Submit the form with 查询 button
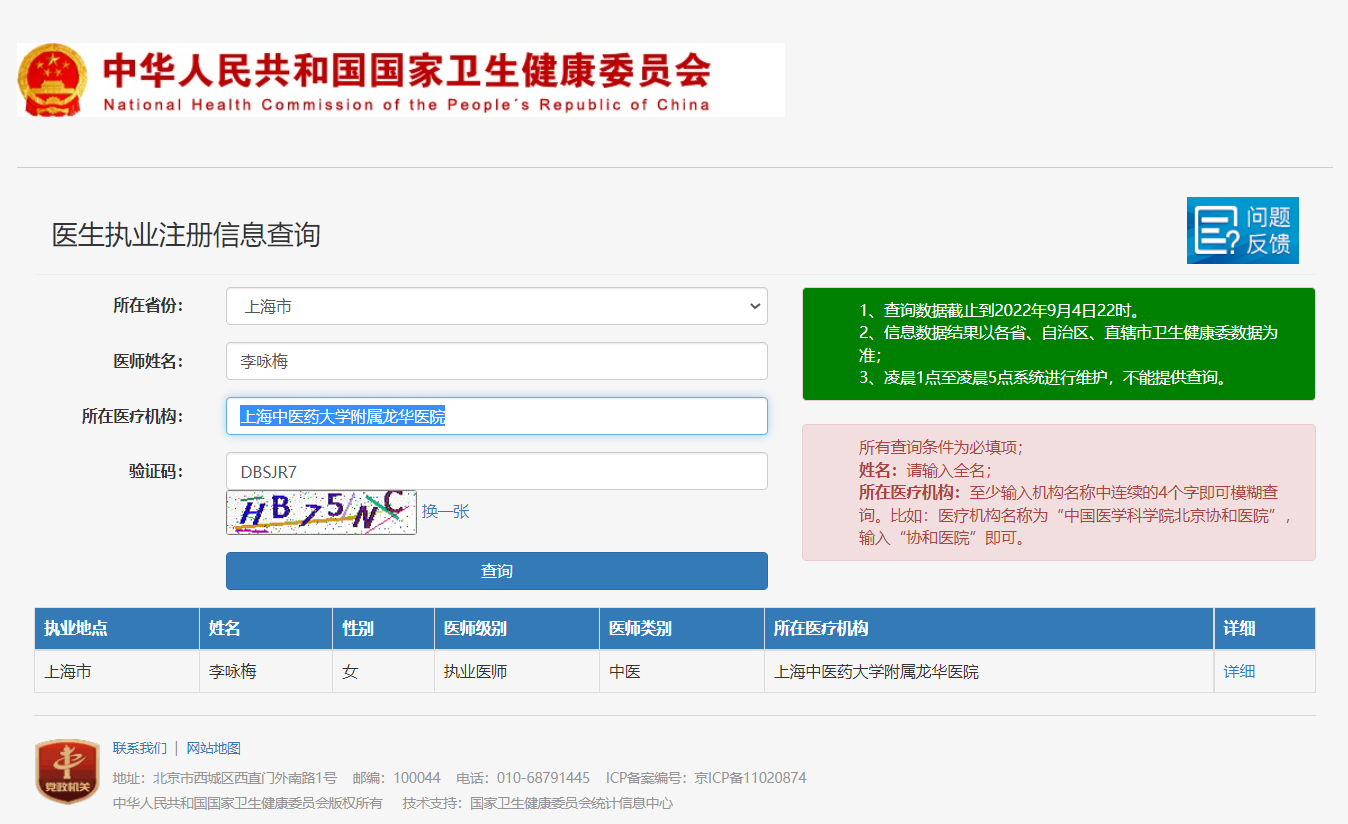The width and height of the screenshot is (1348, 824). pos(497,571)
